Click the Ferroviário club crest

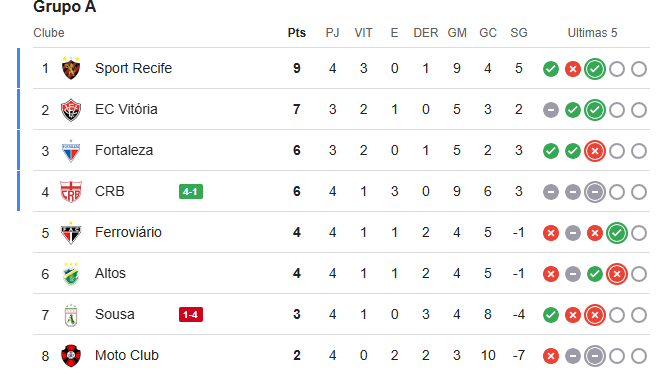71,232
